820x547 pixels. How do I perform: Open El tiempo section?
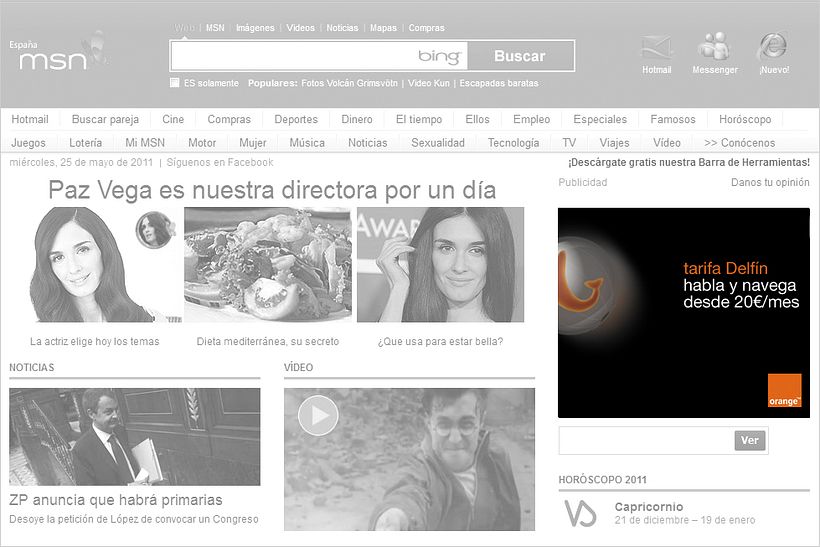419,119
